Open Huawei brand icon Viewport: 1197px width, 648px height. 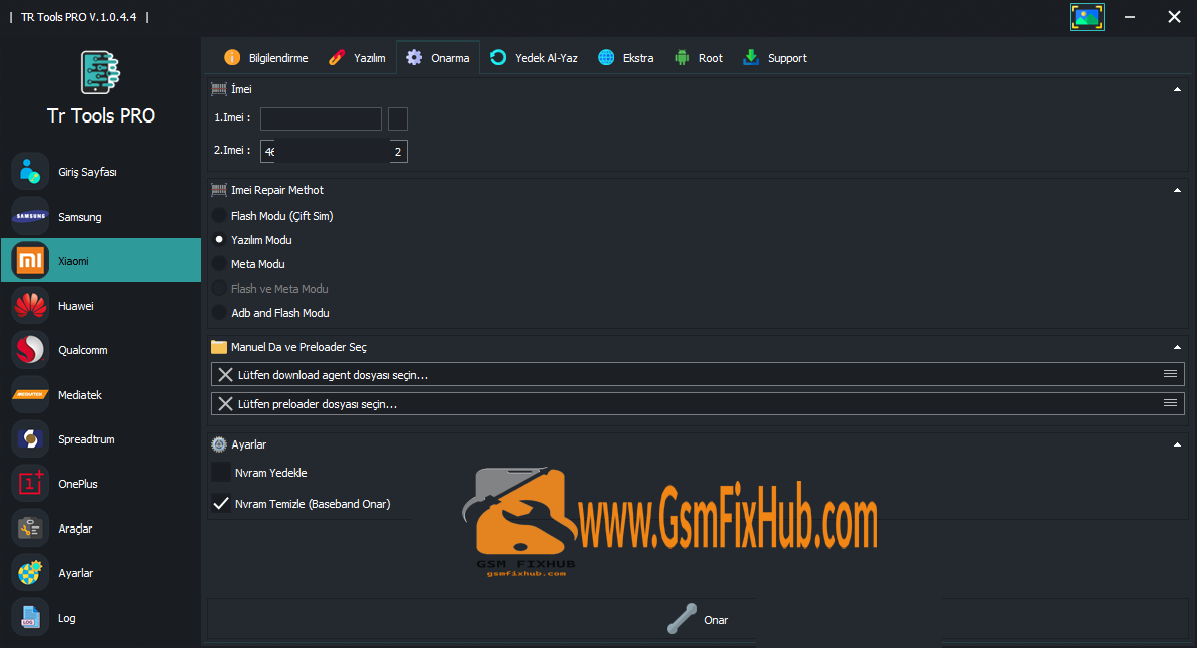[30, 305]
